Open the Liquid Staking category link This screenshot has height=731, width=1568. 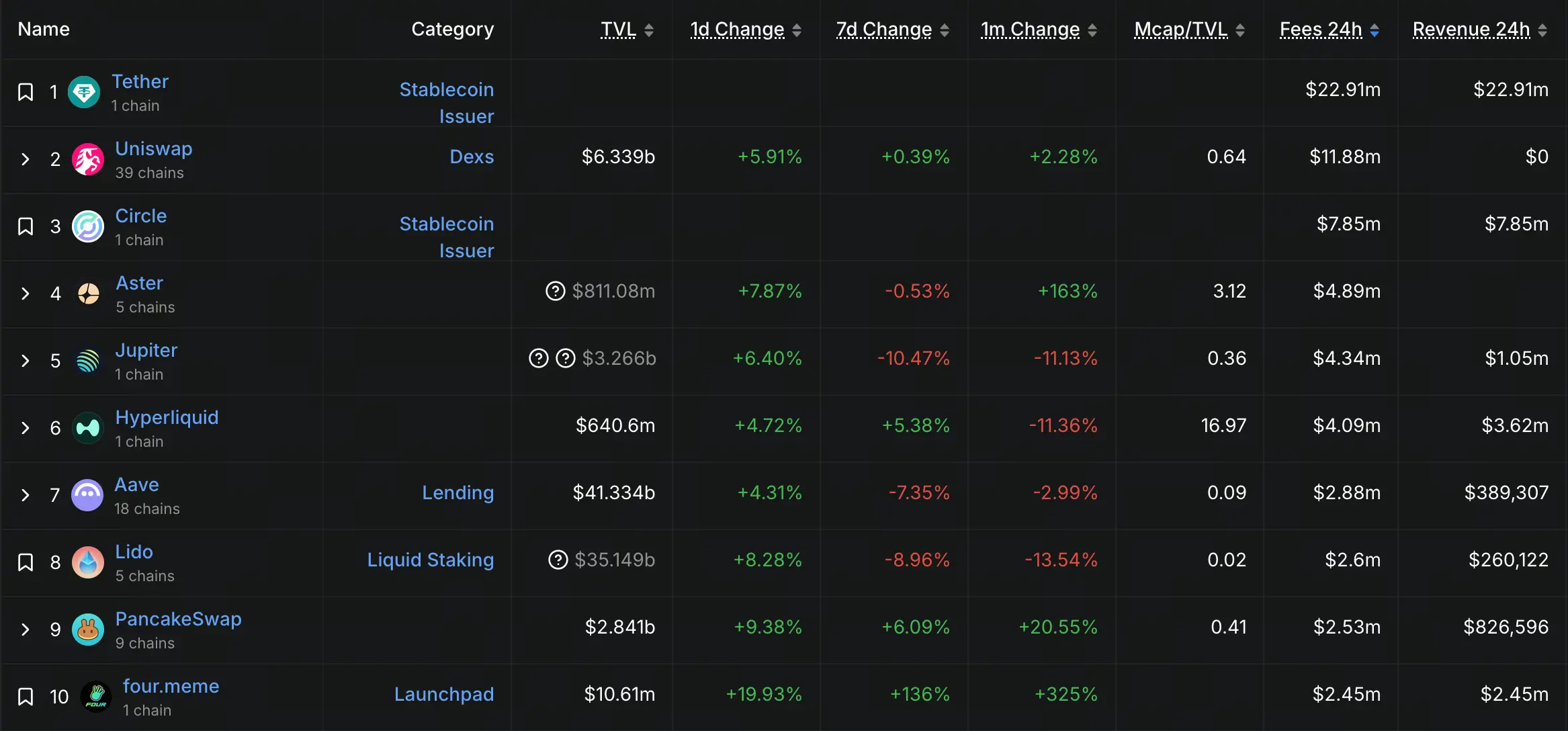[x=430, y=560]
